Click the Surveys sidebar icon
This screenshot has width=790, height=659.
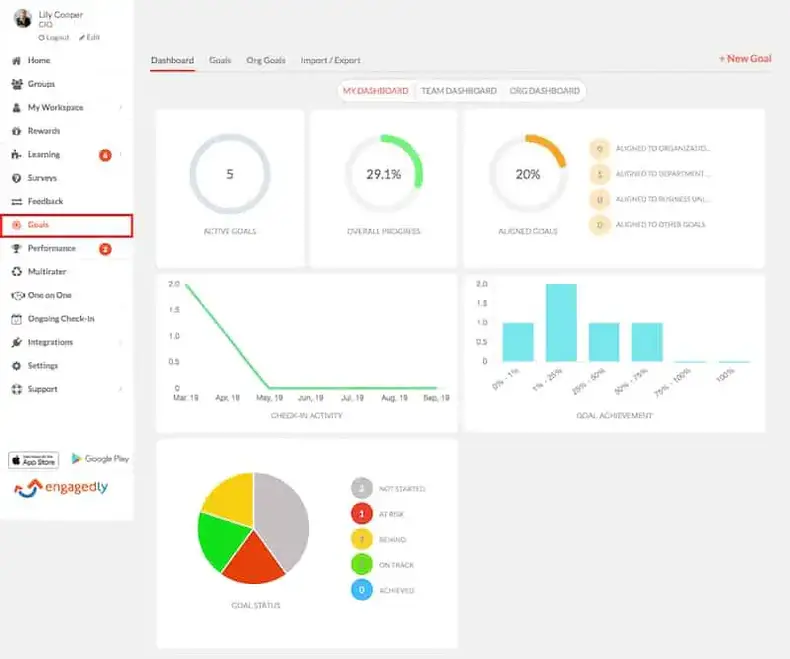pos(16,178)
